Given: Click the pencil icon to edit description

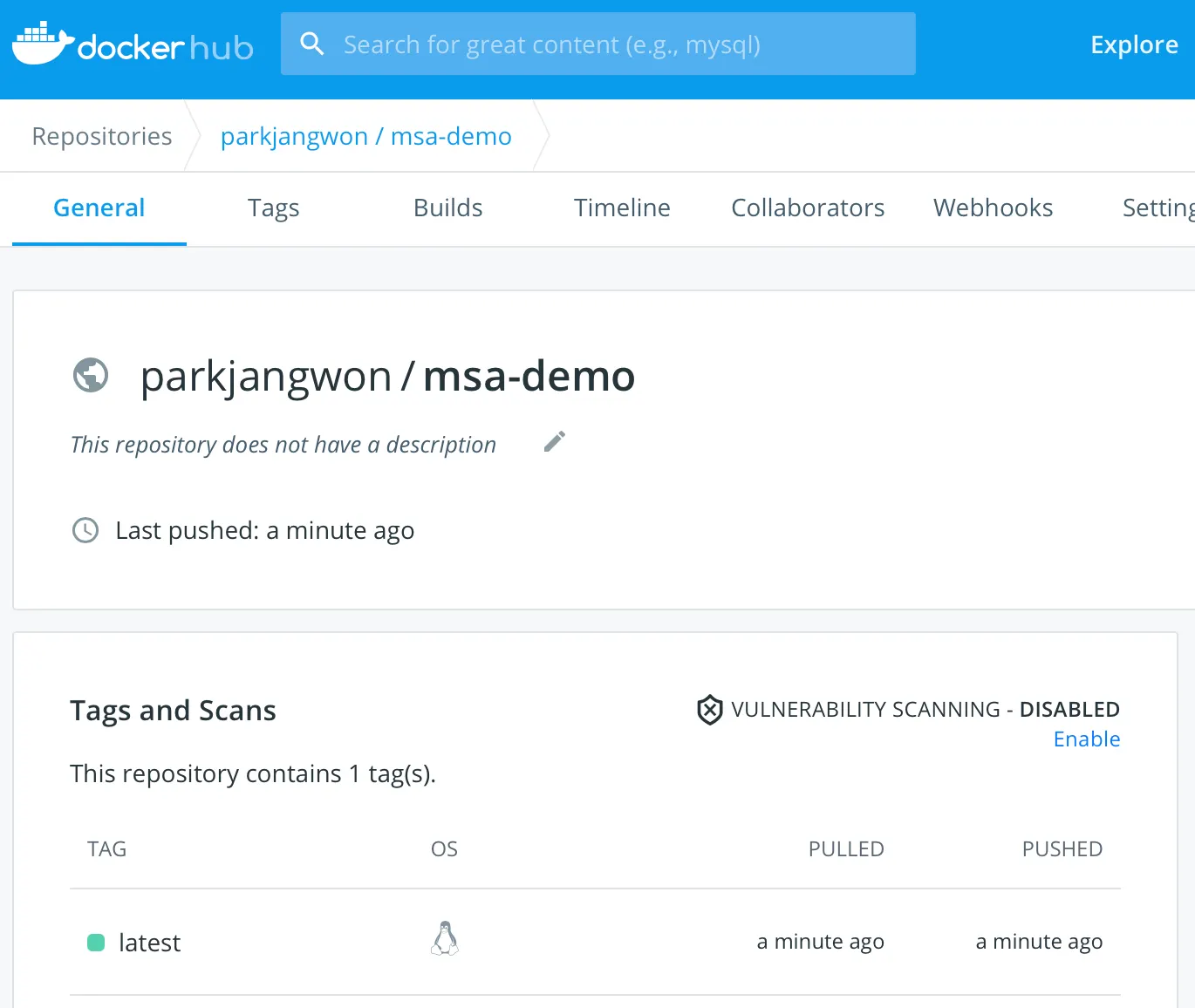Looking at the screenshot, I should pyautogui.click(x=555, y=442).
